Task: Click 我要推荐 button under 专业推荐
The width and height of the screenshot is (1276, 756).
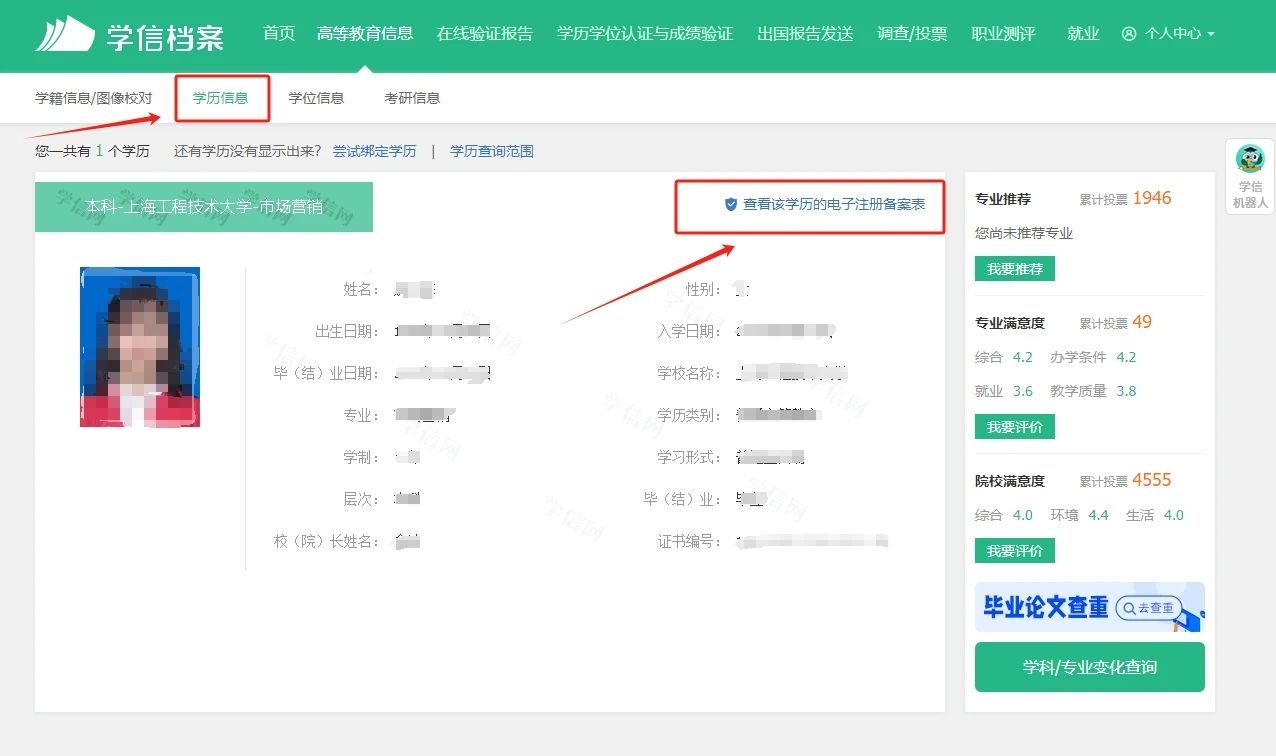Action: (x=1015, y=269)
